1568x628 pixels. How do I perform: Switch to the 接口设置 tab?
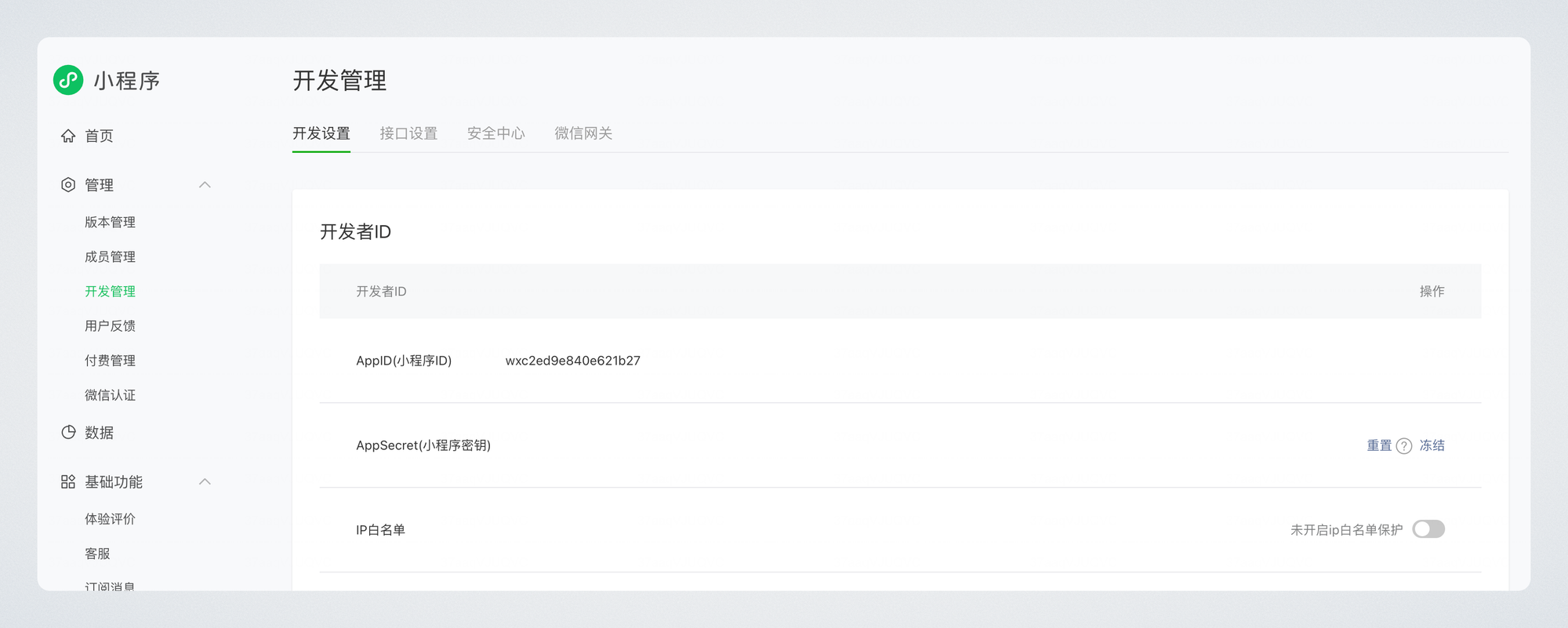click(x=408, y=133)
